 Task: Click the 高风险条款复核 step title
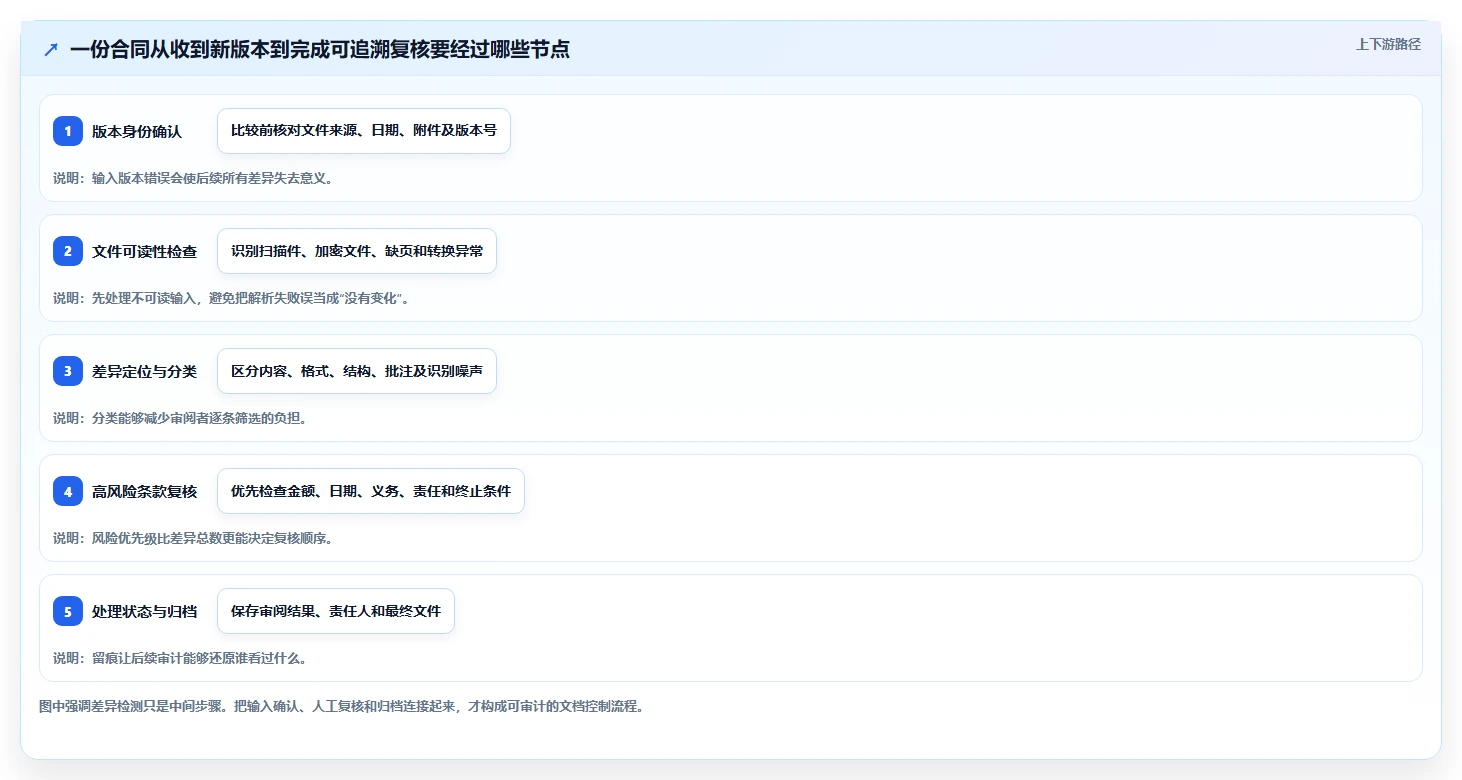(x=144, y=491)
